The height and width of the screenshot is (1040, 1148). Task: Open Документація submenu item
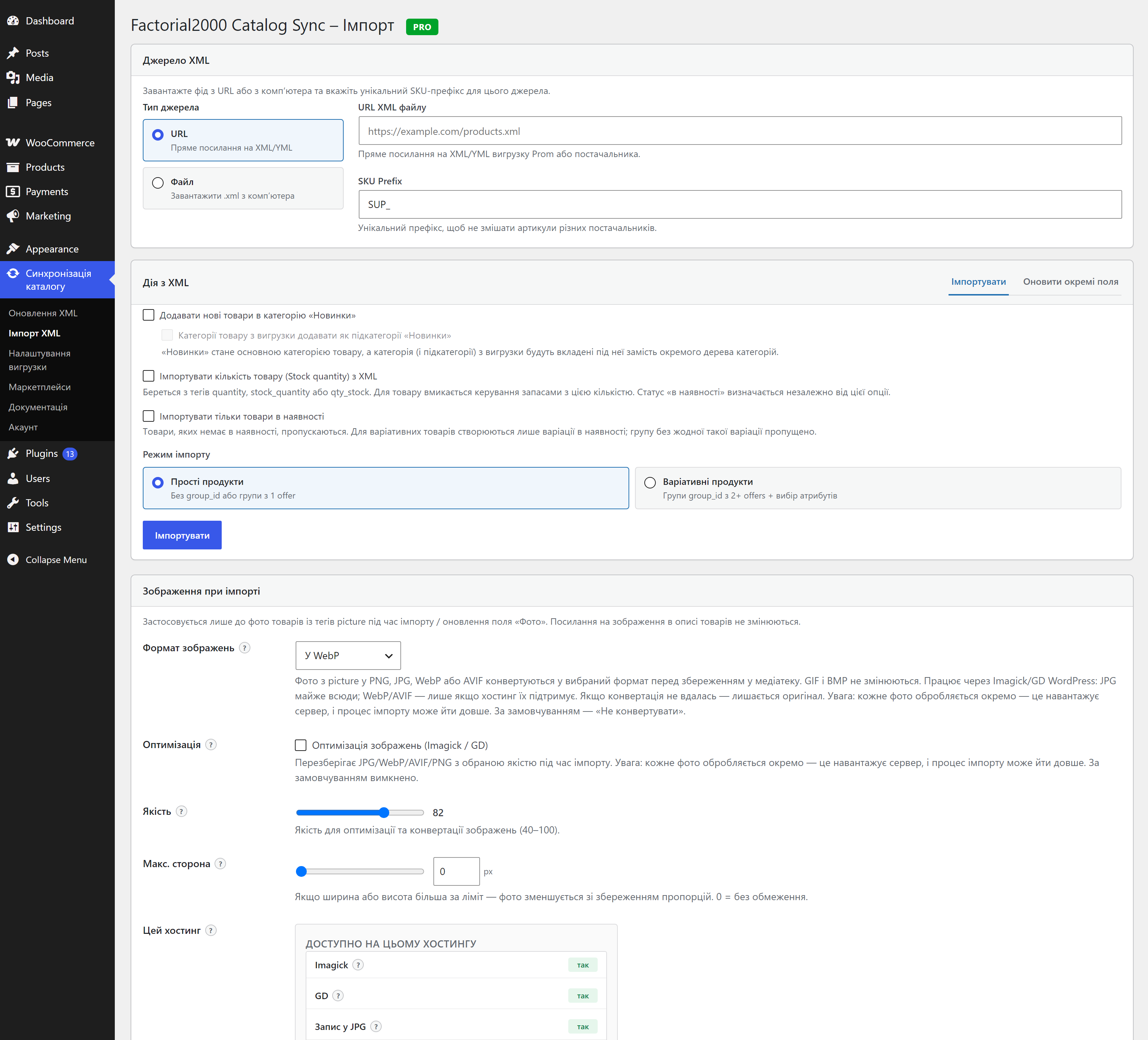tap(38, 407)
